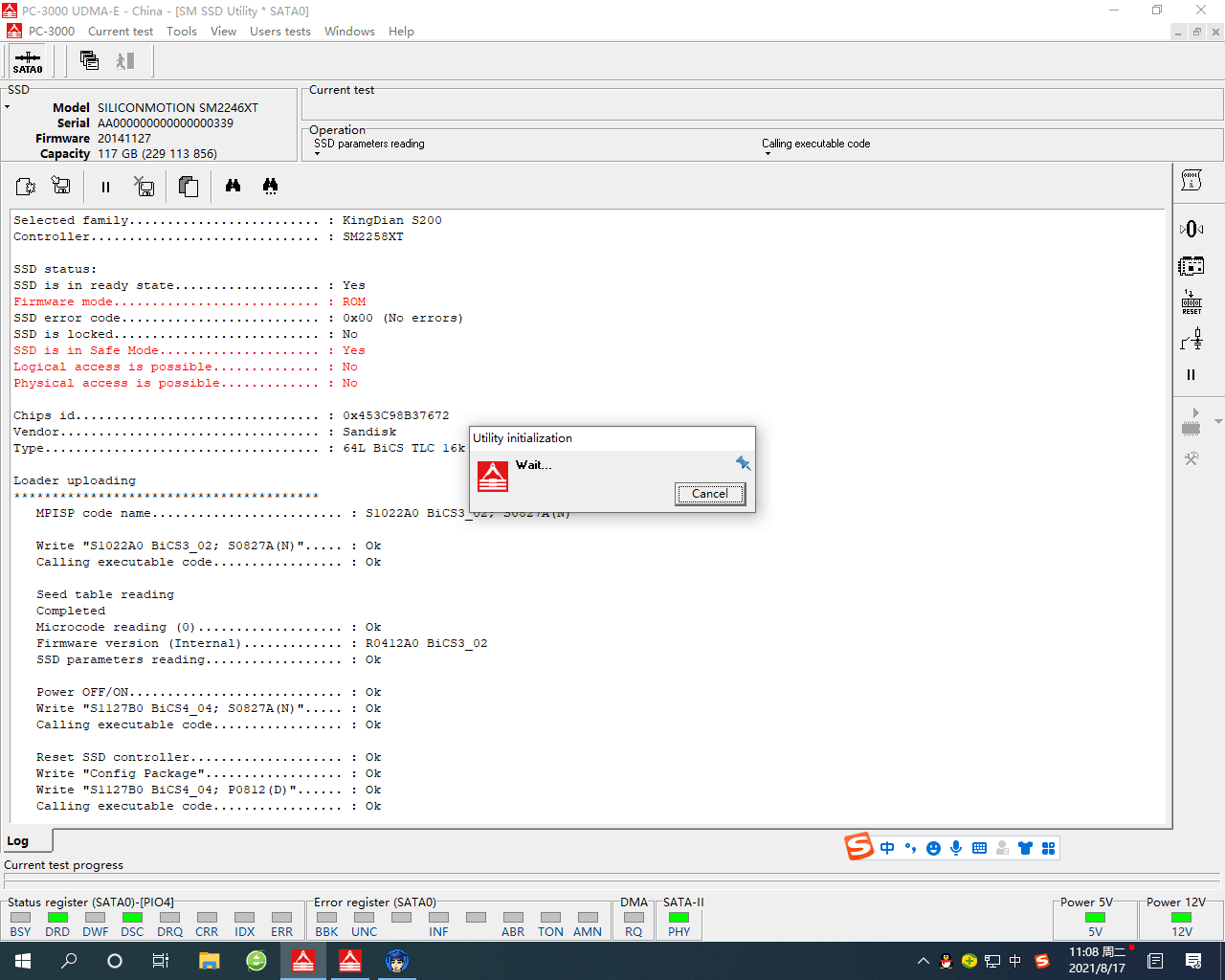Image resolution: width=1225 pixels, height=980 pixels.
Task: Click the BSY status indicator
Action: point(20,917)
